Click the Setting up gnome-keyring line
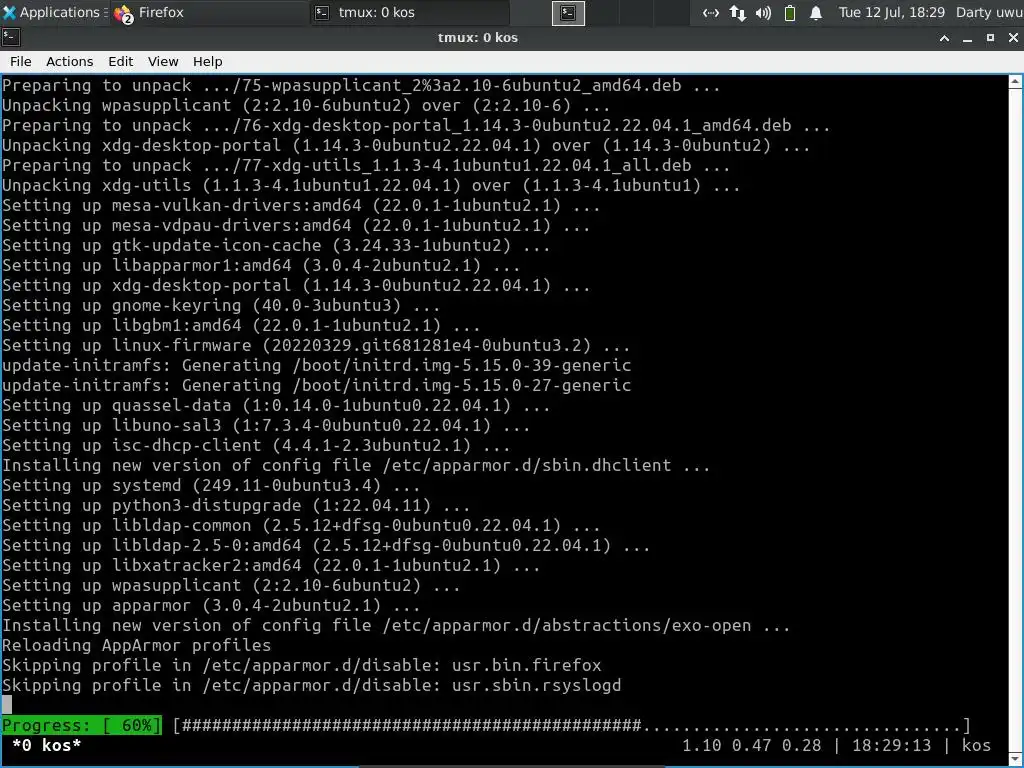Image resolution: width=1024 pixels, height=768 pixels. pyautogui.click(x=221, y=305)
